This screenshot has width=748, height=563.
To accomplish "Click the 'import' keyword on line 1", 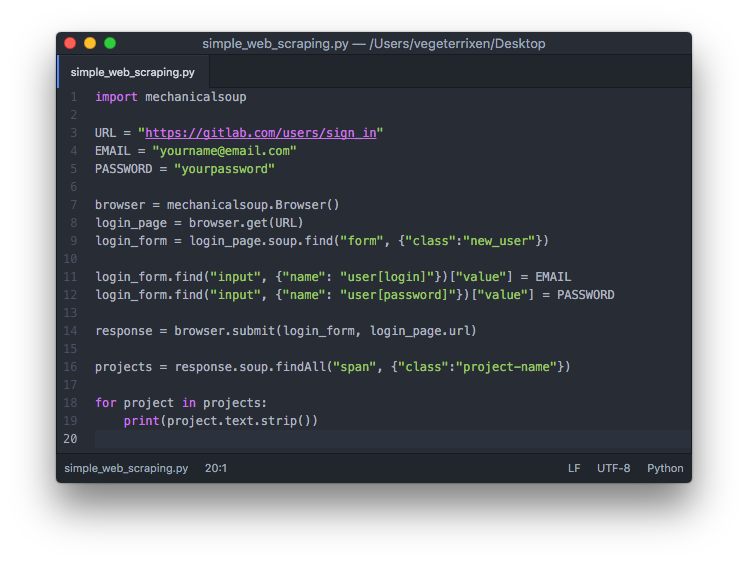I will tap(116, 97).
